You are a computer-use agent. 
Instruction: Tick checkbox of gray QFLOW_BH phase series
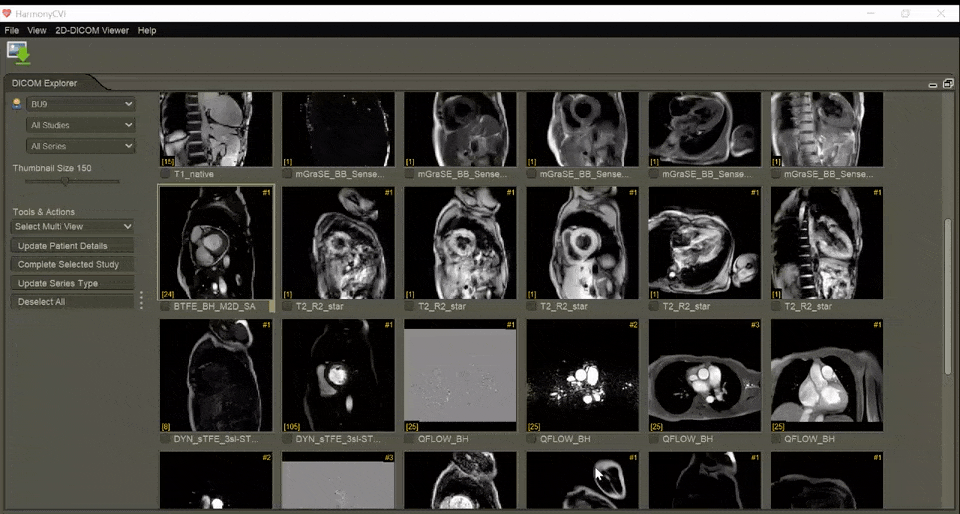coord(410,439)
